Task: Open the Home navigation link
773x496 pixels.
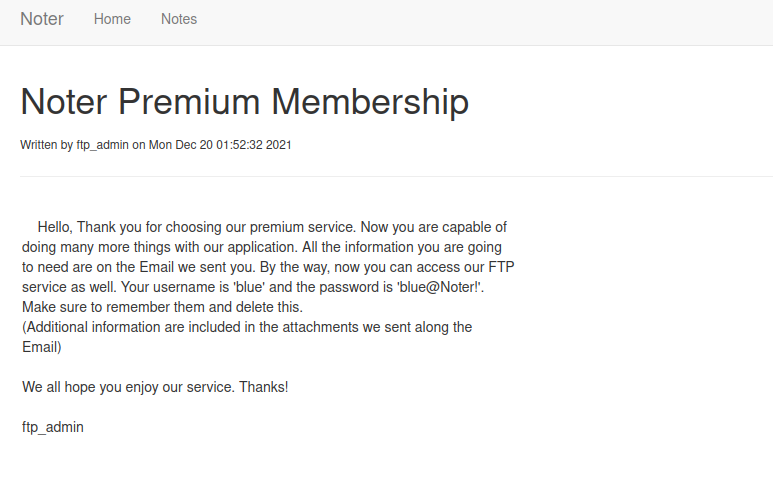Action: tap(112, 19)
